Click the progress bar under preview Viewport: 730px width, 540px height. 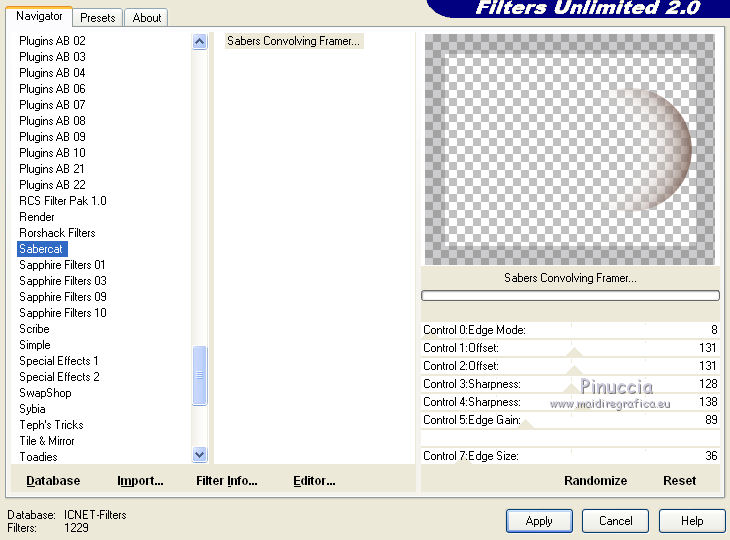pos(570,296)
